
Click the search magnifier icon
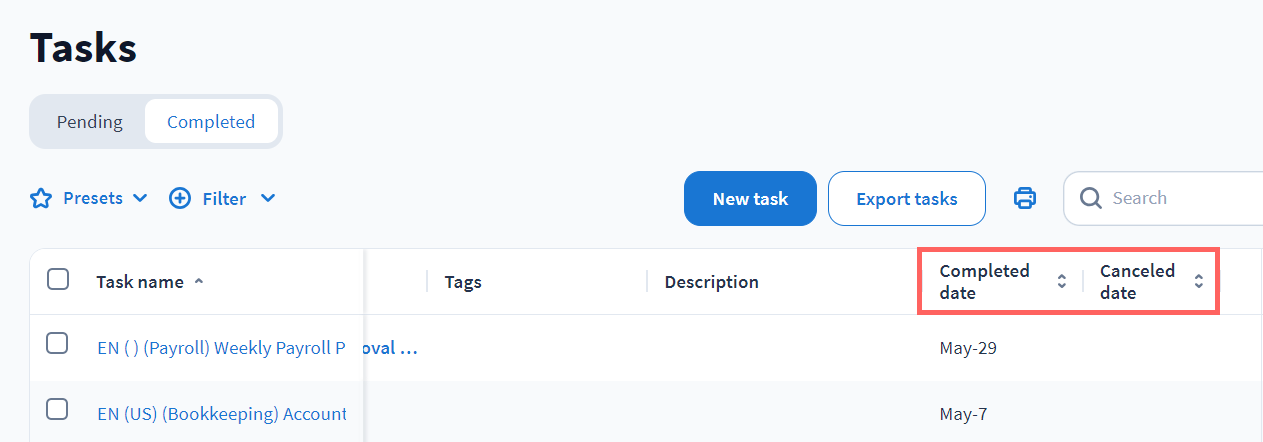click(1090, 198)
